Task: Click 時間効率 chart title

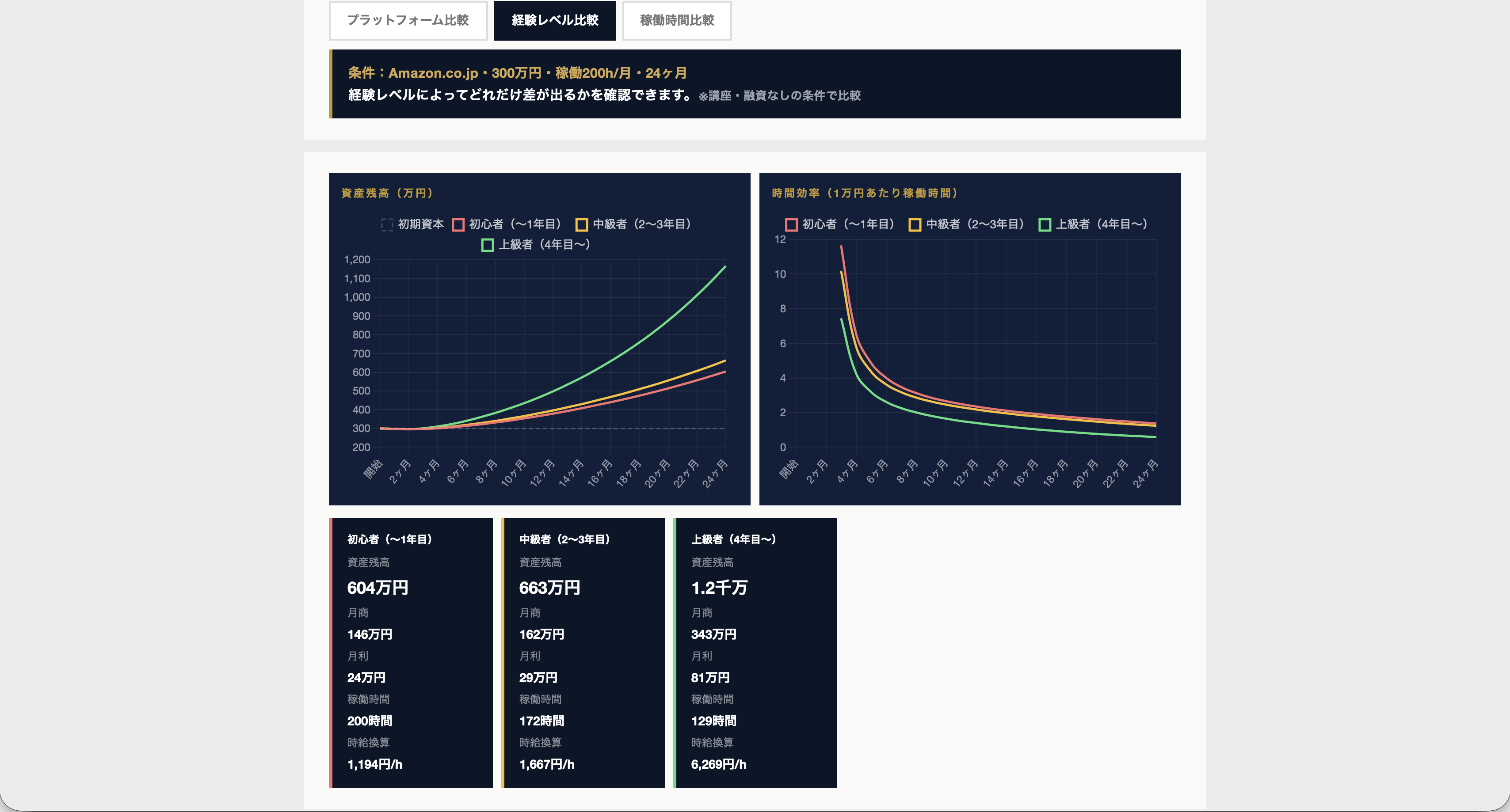Action: (x=865, y=194)
